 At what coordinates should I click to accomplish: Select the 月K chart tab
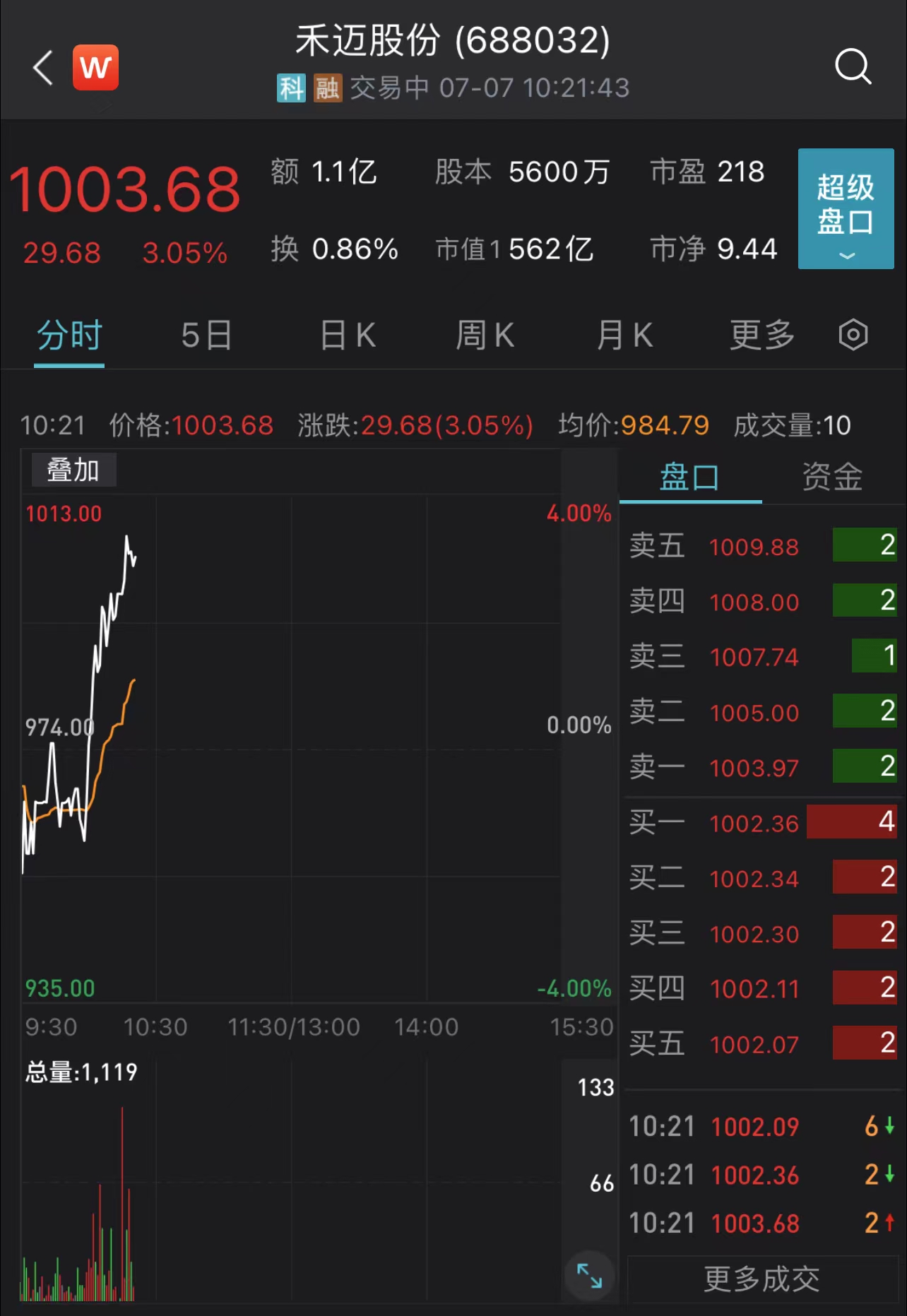[x=624, y=335]
